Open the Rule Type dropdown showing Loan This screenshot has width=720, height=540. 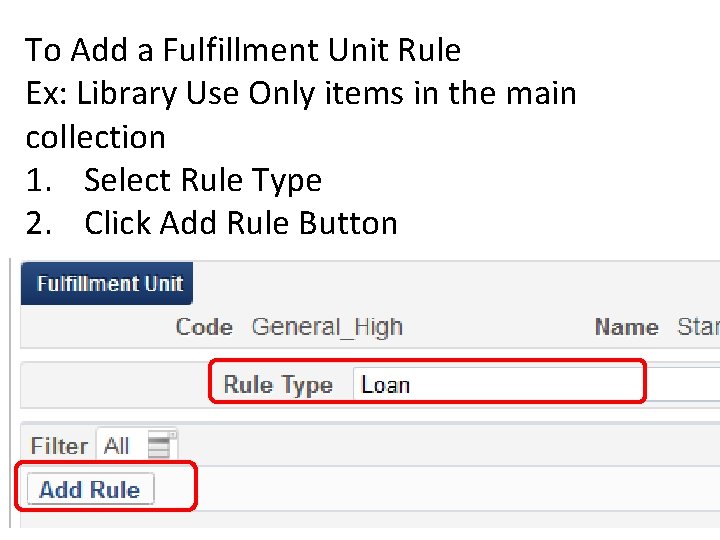click(x=500, y=385)
